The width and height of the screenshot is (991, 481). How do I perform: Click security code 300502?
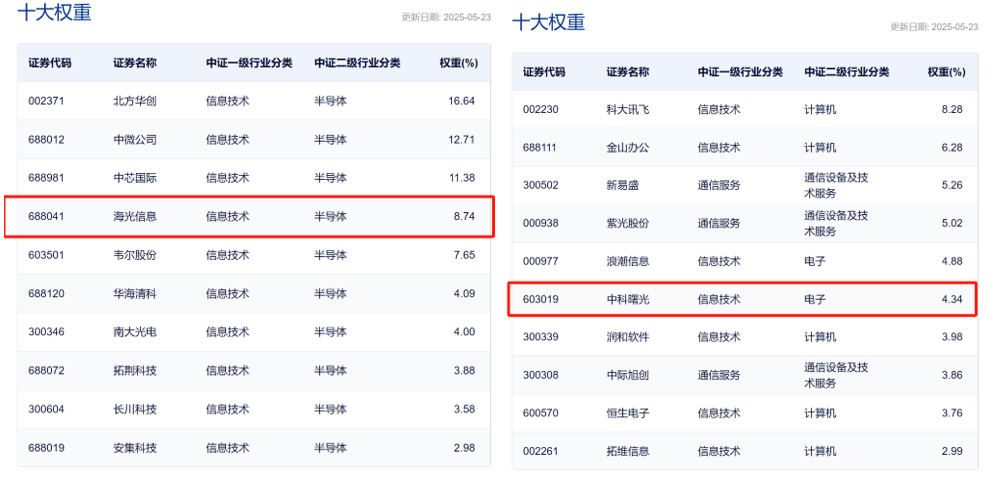coord(540,185)
